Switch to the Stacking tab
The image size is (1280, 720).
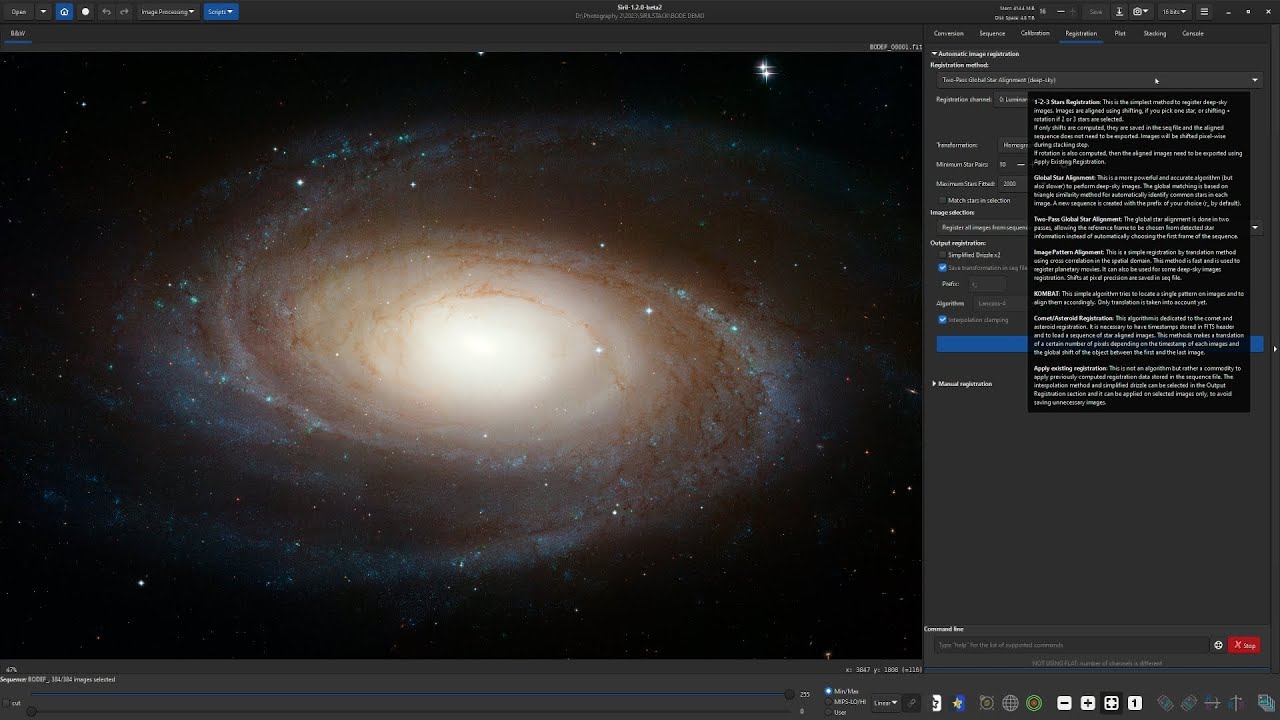click(1155, 33)
